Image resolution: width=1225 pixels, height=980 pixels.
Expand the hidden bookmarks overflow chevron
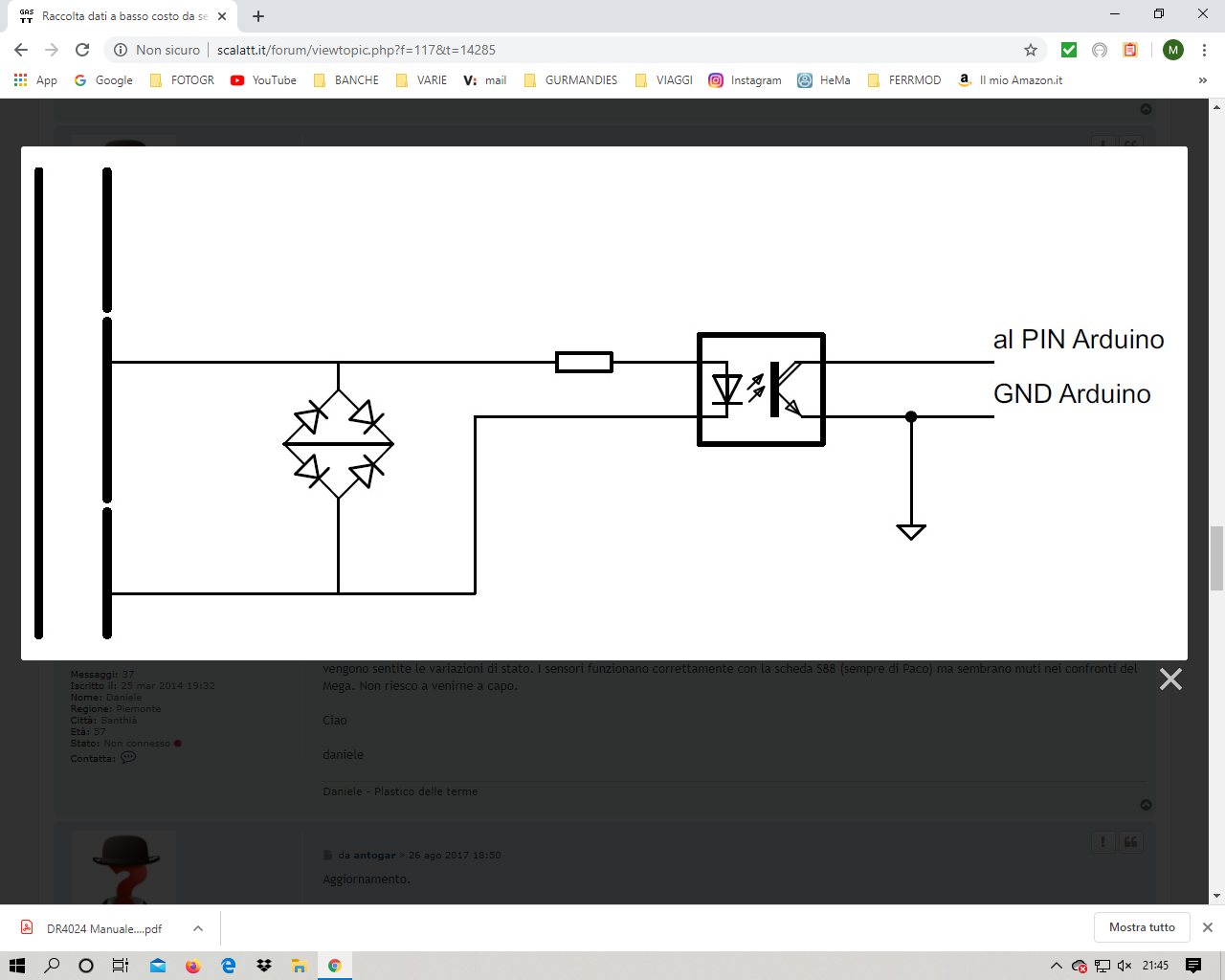[x=1202, y=80]
